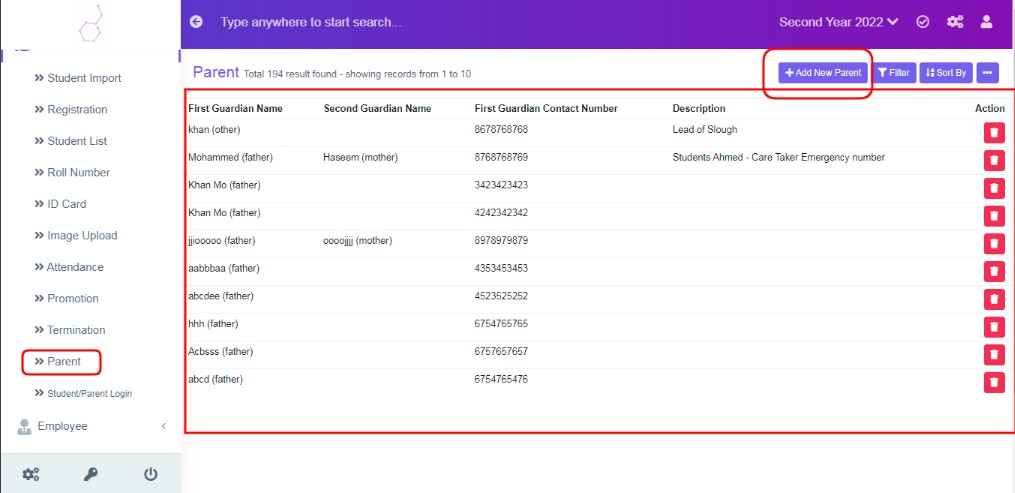Click First Guardian Contact Number column header
Viewport: 1015px width, 493px height.
pyautogui.click(x=546, y=109)
